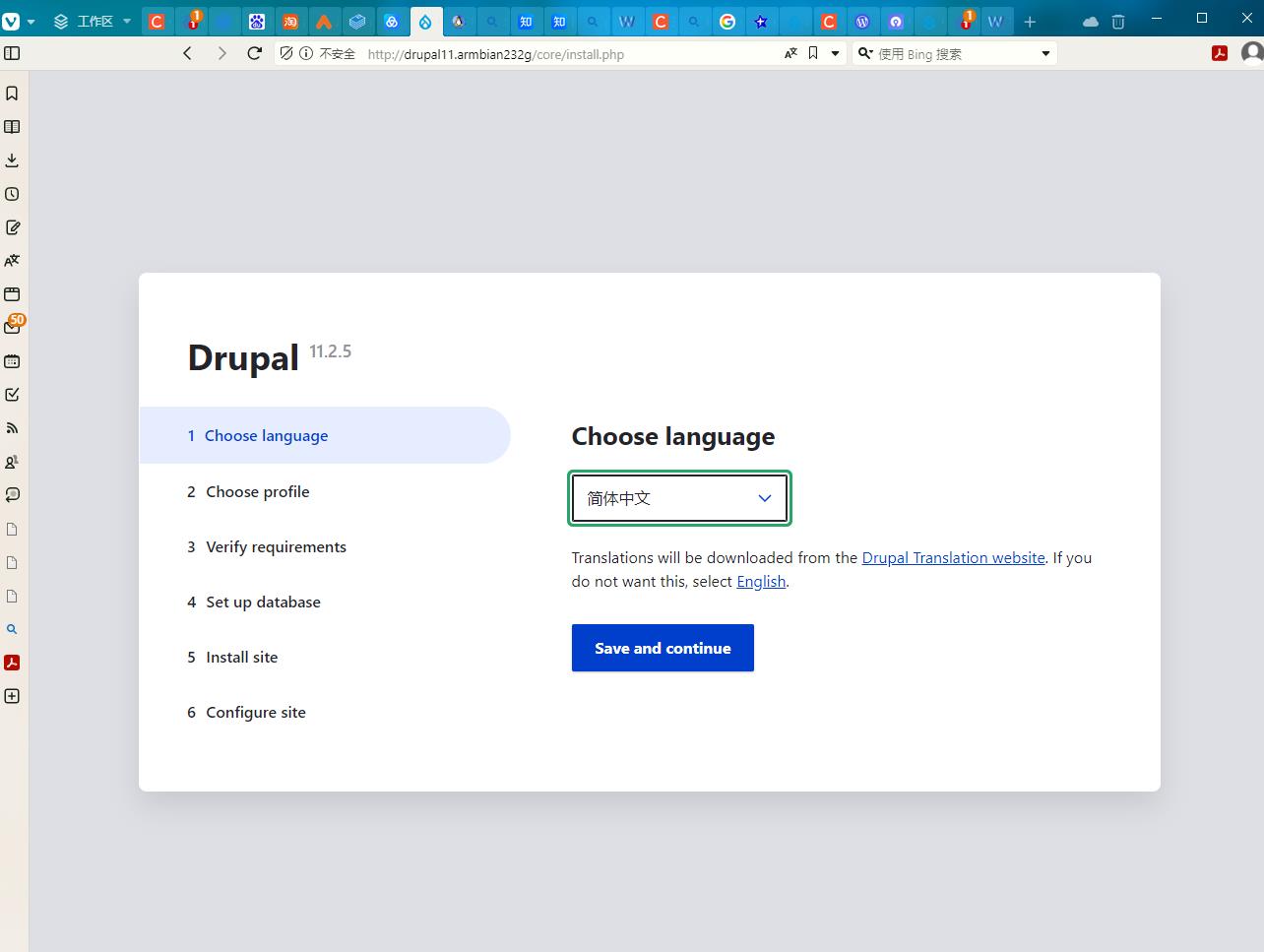The image size is (1264, 952).
Task: Focus the Bing search field
Action: tap(955, 54)
